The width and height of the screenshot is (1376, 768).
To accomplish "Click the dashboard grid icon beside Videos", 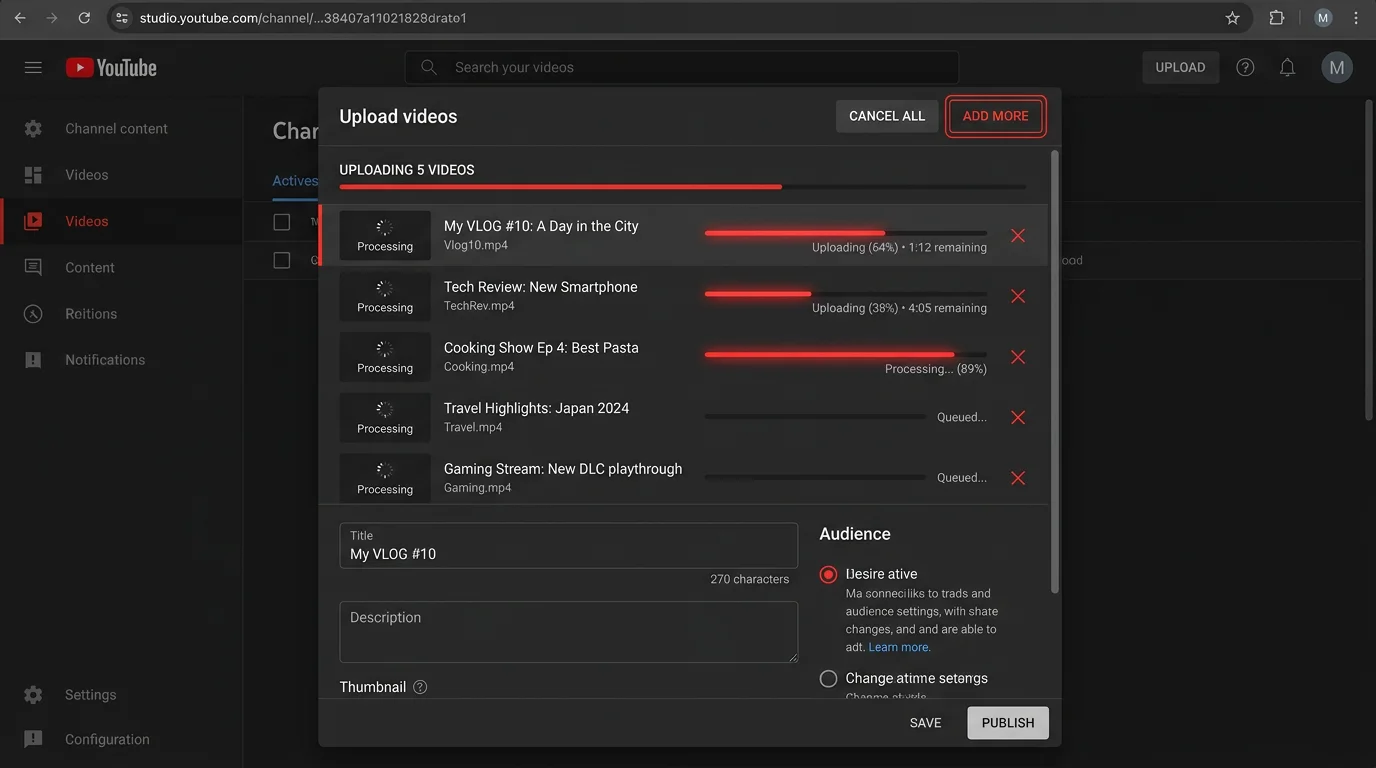I will tap(33, 175).
